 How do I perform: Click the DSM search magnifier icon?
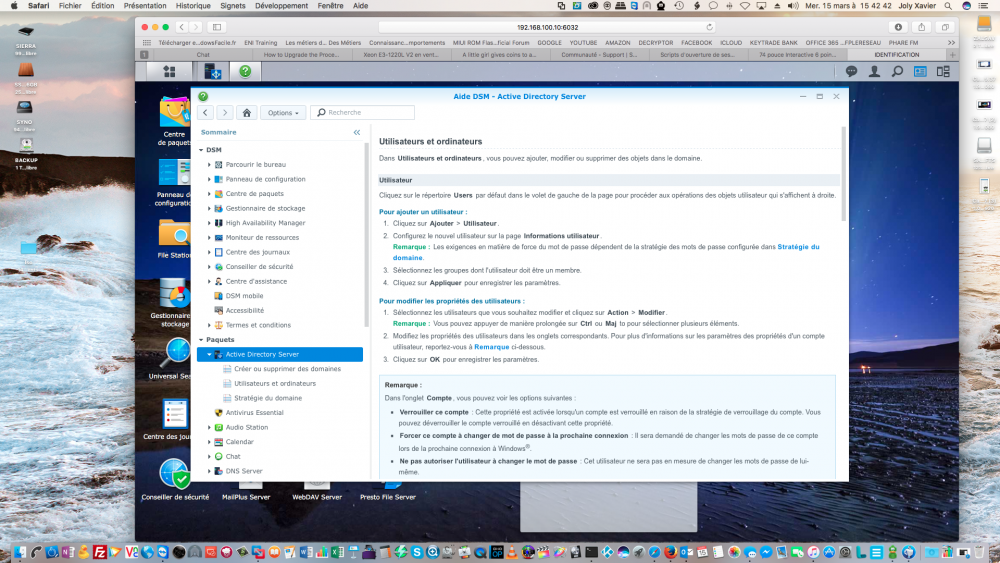[x=897, y=71]
